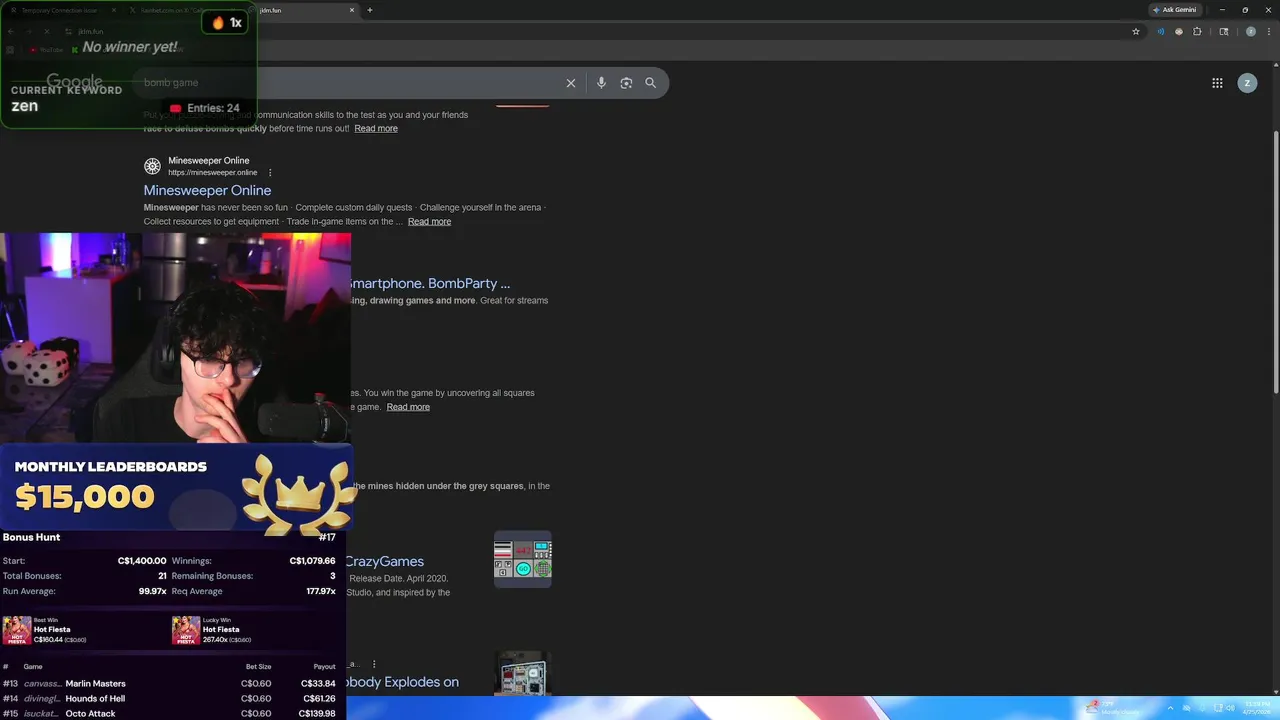Start voice search with the microphone icon
The width and height of the screenshot is (1280, 720).
[601, 83]
